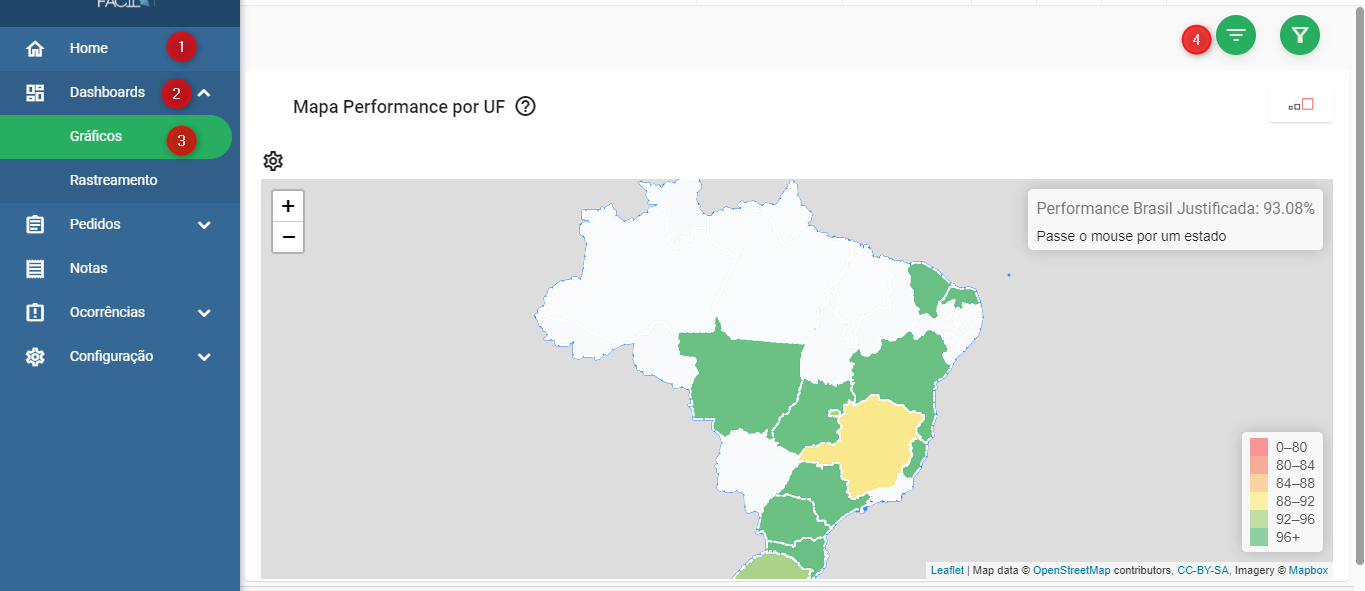Select the Gráficos menu item
The image size is (1365, 591).
[x=116, y=137]
